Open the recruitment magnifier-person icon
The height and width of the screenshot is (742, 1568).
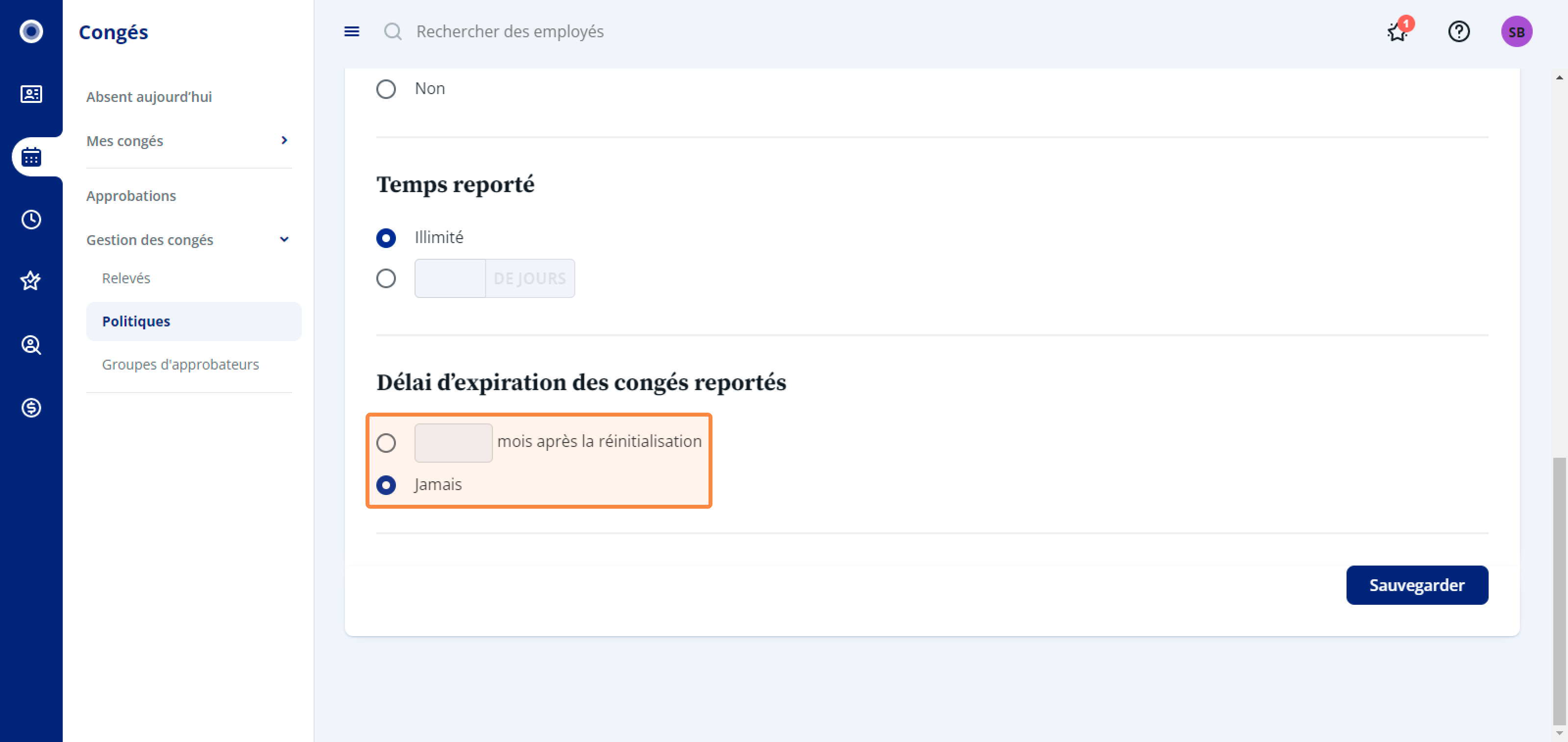(x=31, y=345)
